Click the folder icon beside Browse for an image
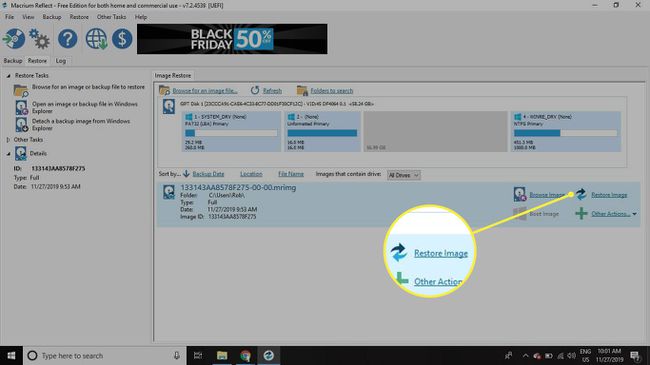The height and width of the screenshot is (365, 650). click(x=21, y=90)
